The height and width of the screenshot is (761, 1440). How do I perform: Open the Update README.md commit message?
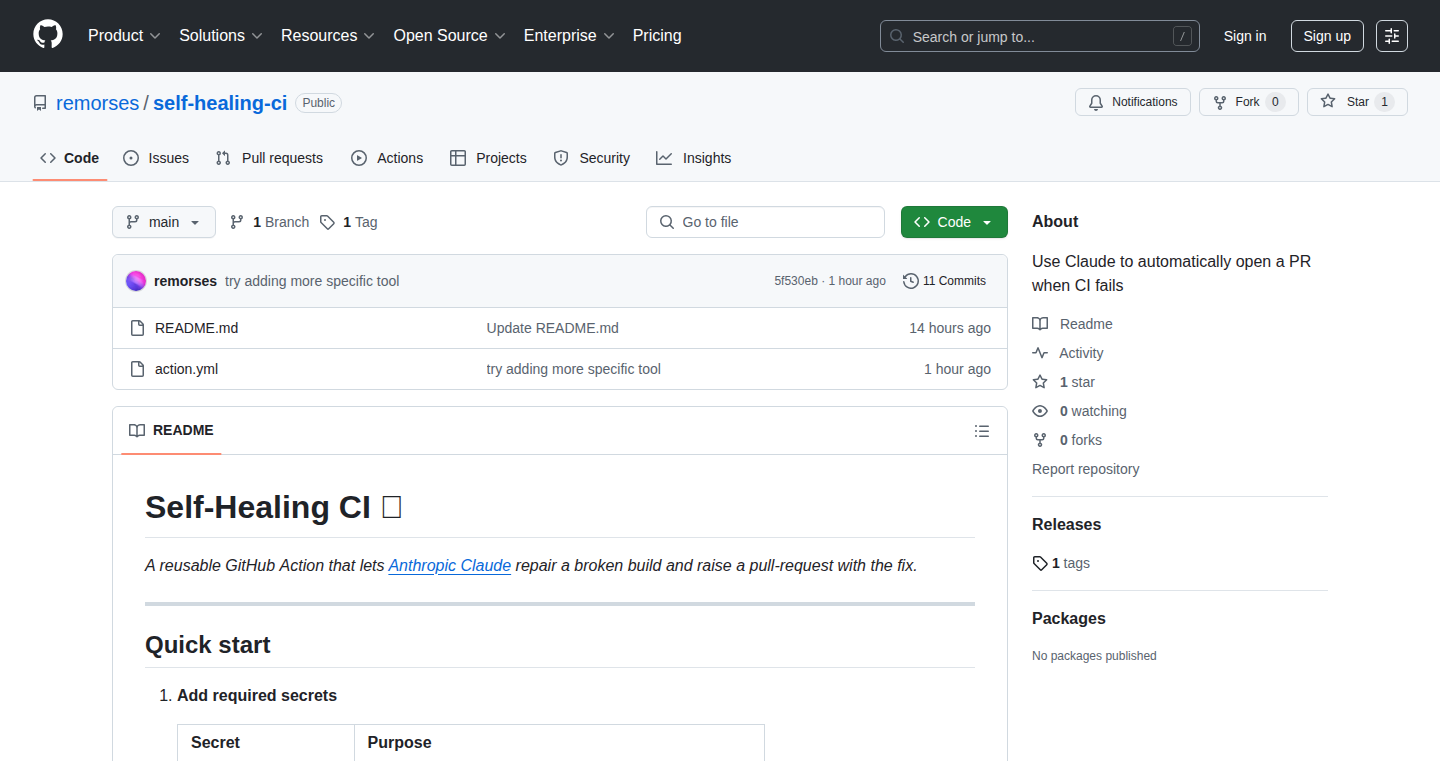pos(553,328)
